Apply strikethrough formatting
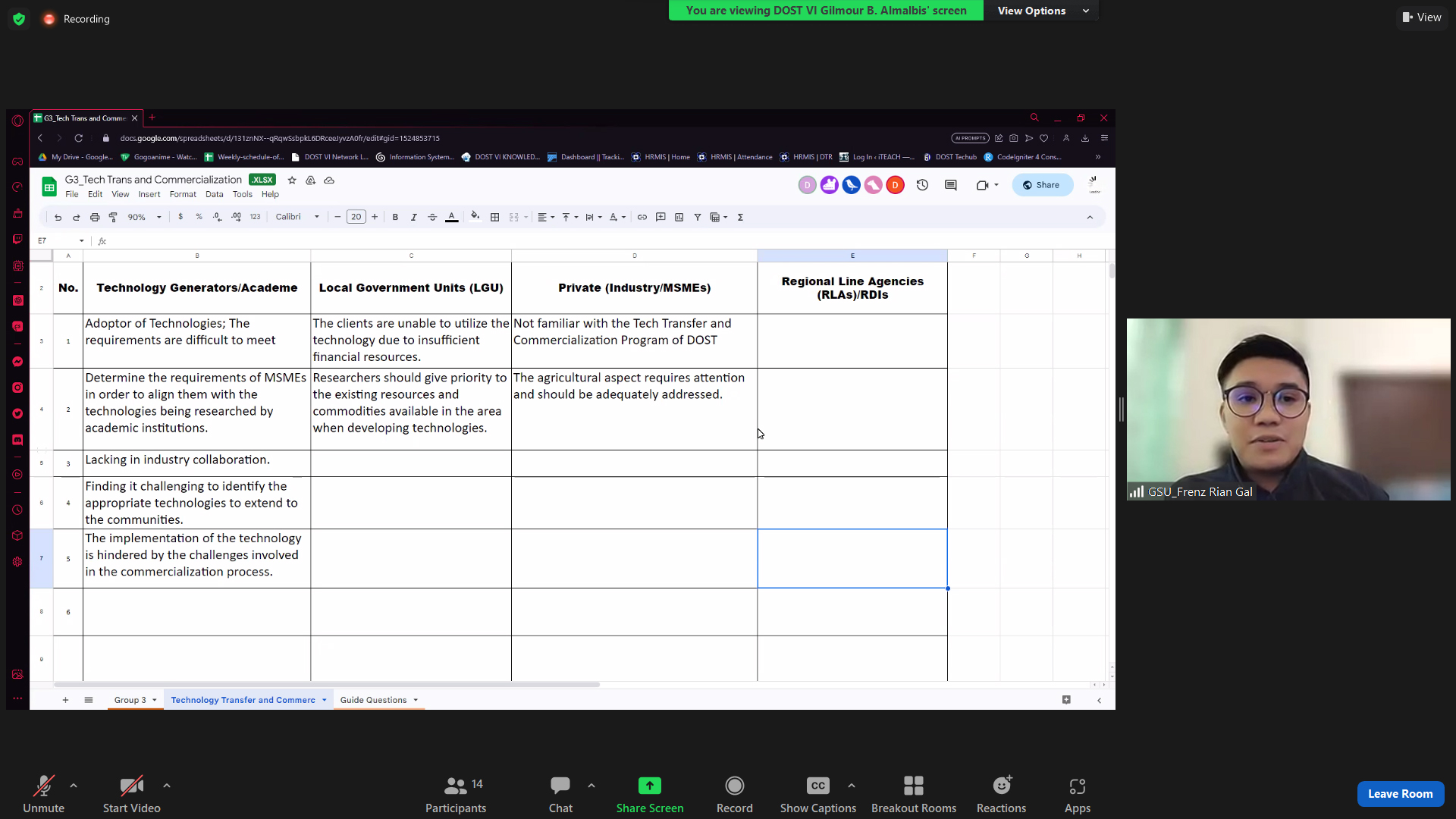 (432, 217)
